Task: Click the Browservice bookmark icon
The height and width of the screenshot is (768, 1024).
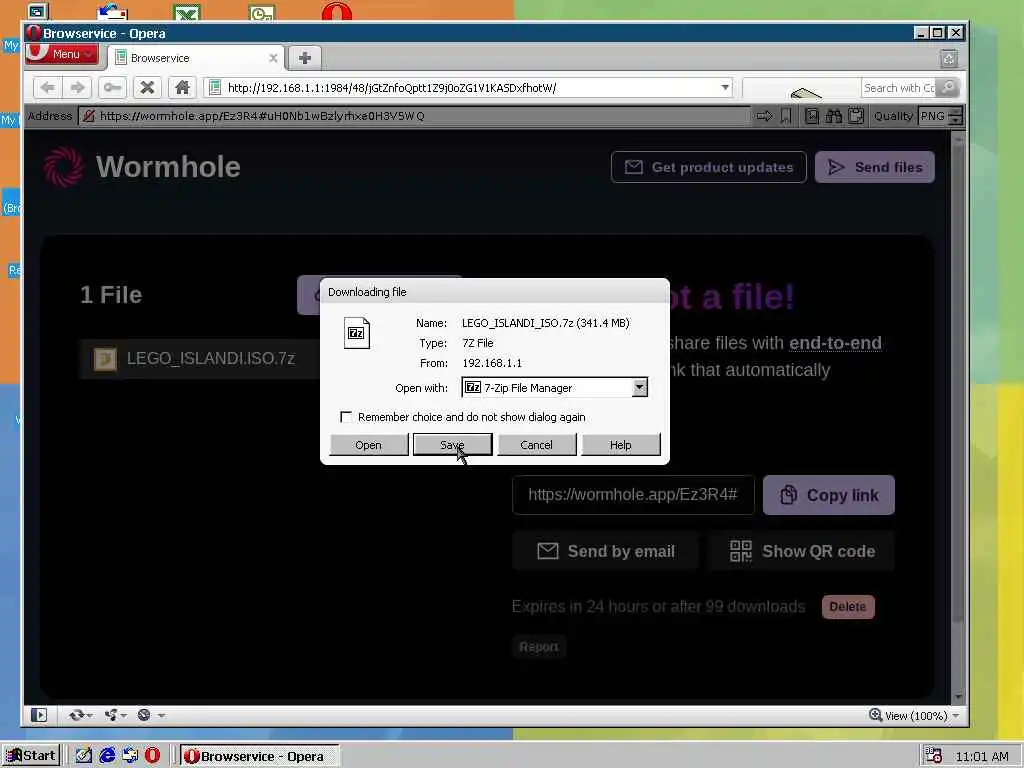Action: click(786, 116)
